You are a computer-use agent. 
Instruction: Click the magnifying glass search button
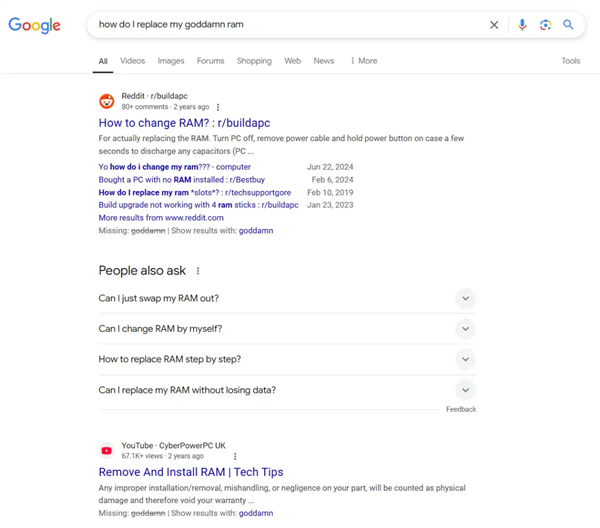(568, 25)
